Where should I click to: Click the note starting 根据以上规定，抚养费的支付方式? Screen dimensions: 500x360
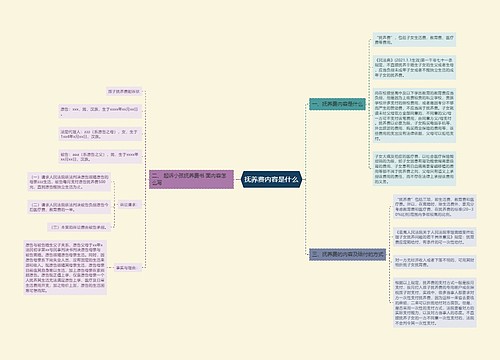pos(435,303)
